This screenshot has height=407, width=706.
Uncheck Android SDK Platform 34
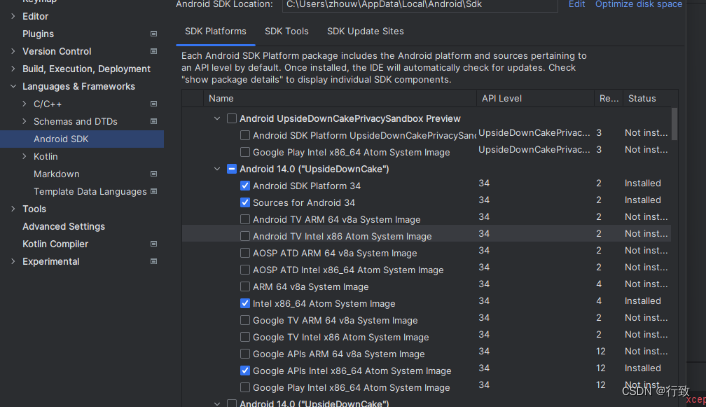245,185
